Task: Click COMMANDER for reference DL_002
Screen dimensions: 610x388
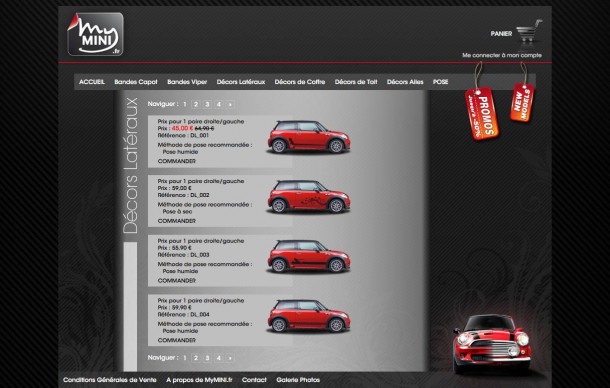Action: [177, 221]
